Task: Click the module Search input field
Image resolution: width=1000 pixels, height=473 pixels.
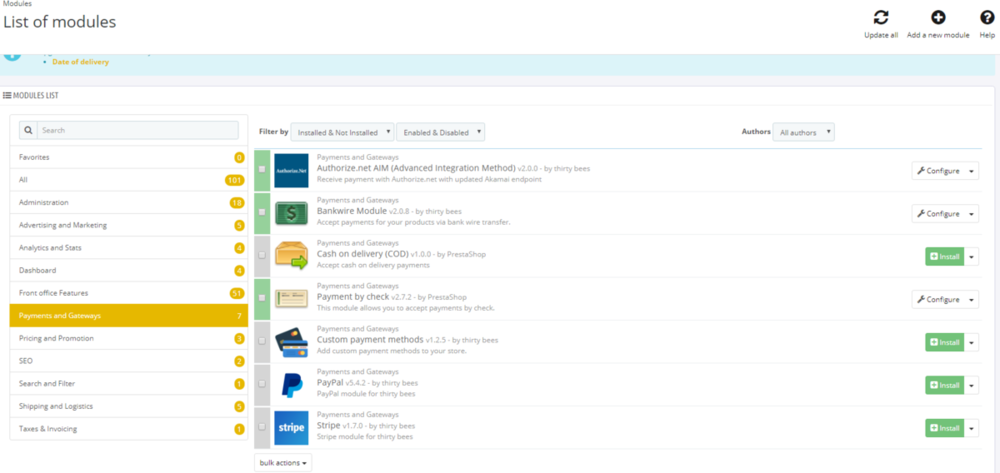Action: (x=138, y=130)
